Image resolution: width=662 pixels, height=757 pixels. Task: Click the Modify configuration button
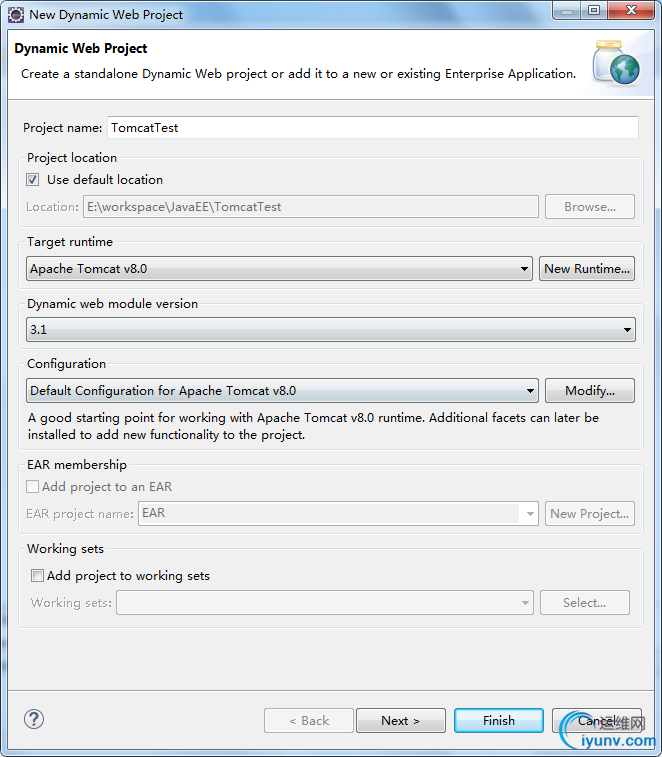pos(589,391)
